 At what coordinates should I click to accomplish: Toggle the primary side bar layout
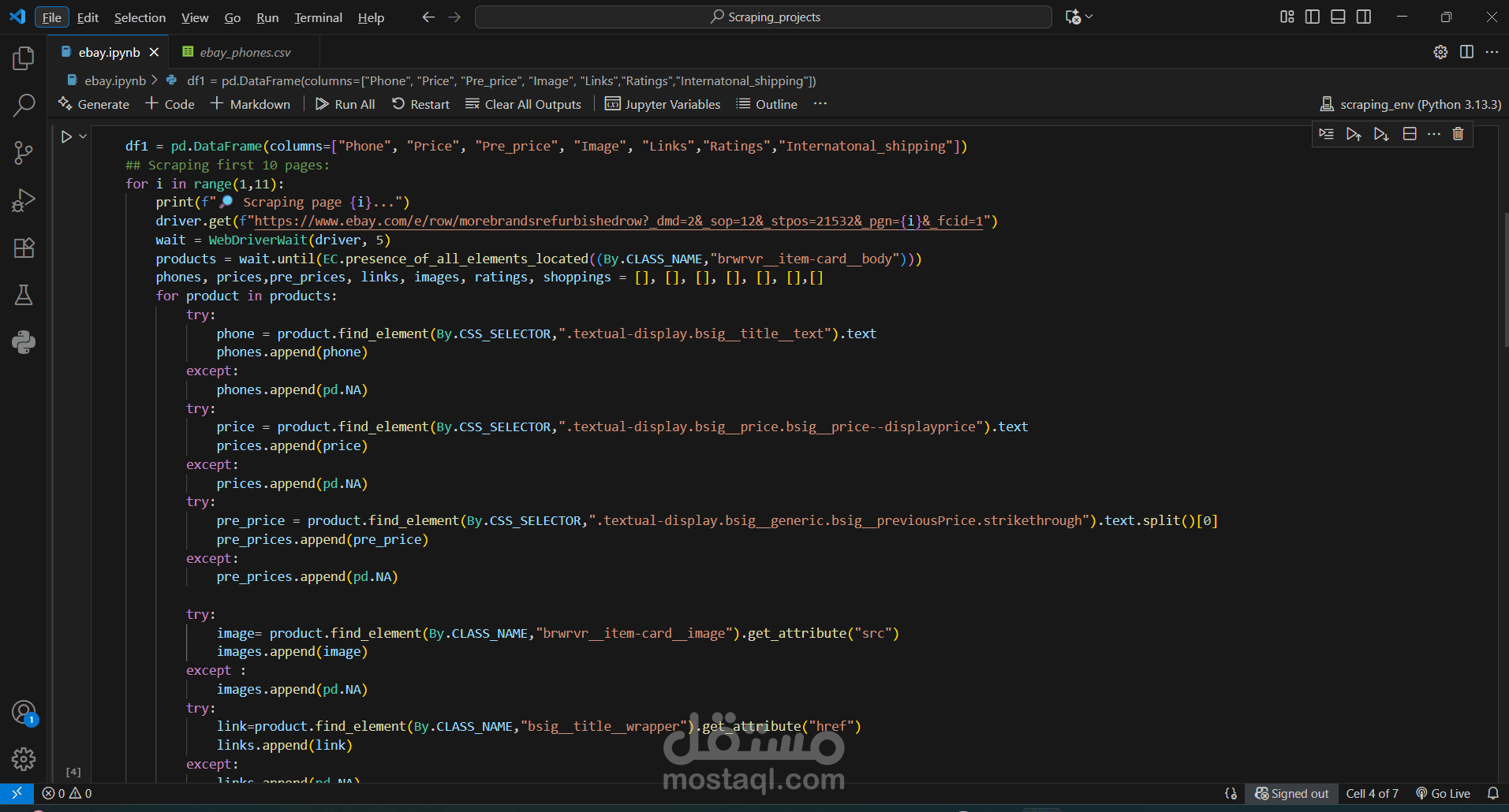(x=1313, y=17)
